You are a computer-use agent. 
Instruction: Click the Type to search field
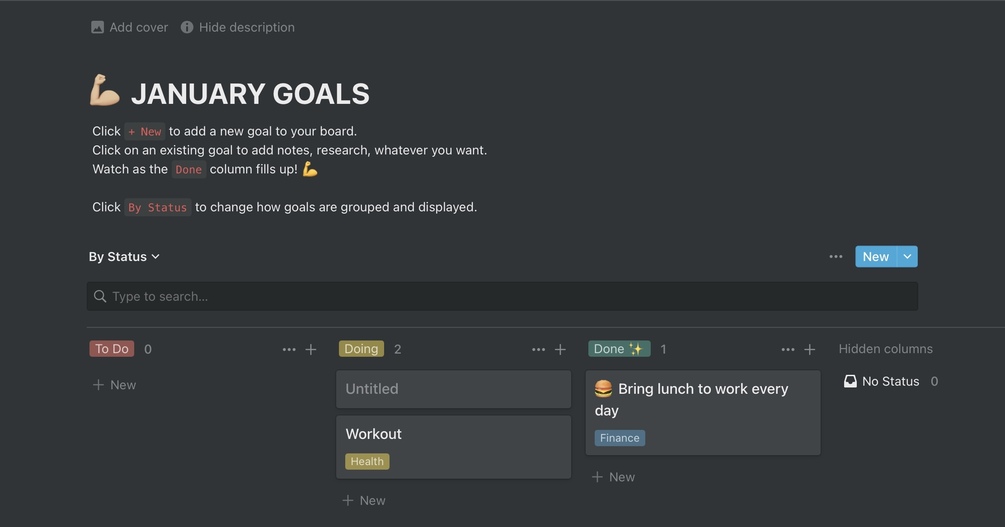coord(502,296)
